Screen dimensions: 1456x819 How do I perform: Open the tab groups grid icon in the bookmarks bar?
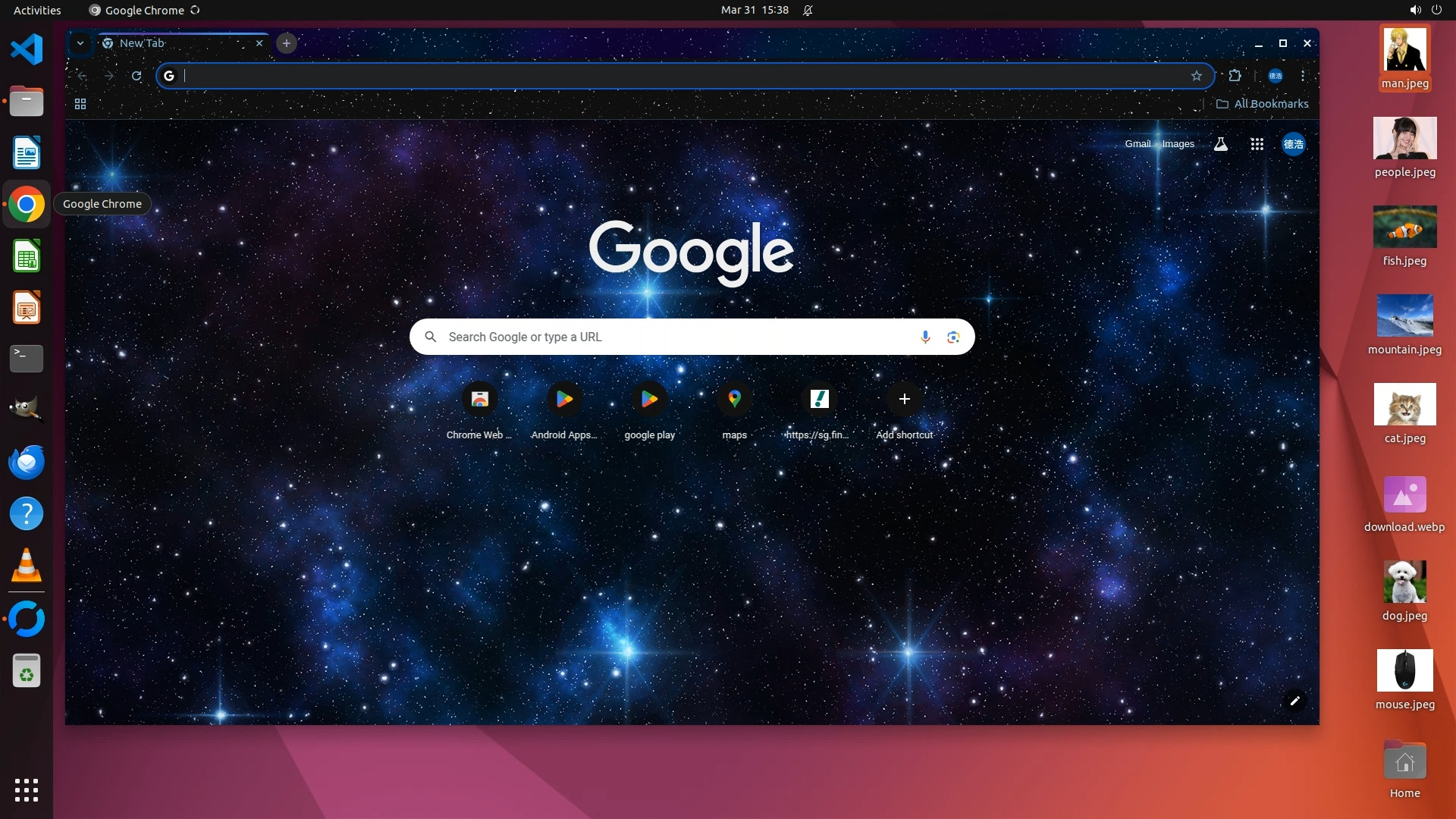pos(80,104)
